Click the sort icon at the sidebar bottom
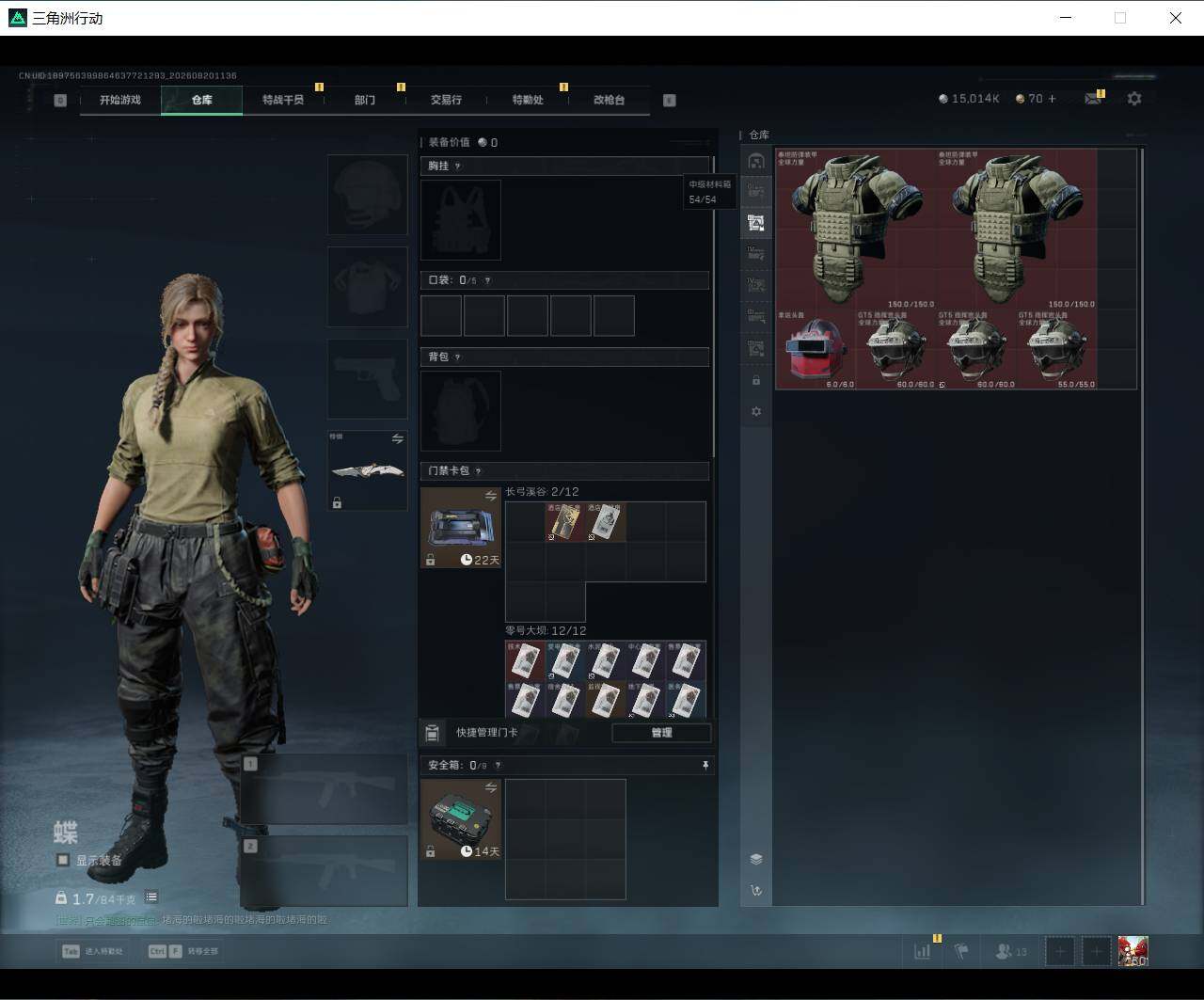This screenshot has height=1000, width=1204. 756,890
